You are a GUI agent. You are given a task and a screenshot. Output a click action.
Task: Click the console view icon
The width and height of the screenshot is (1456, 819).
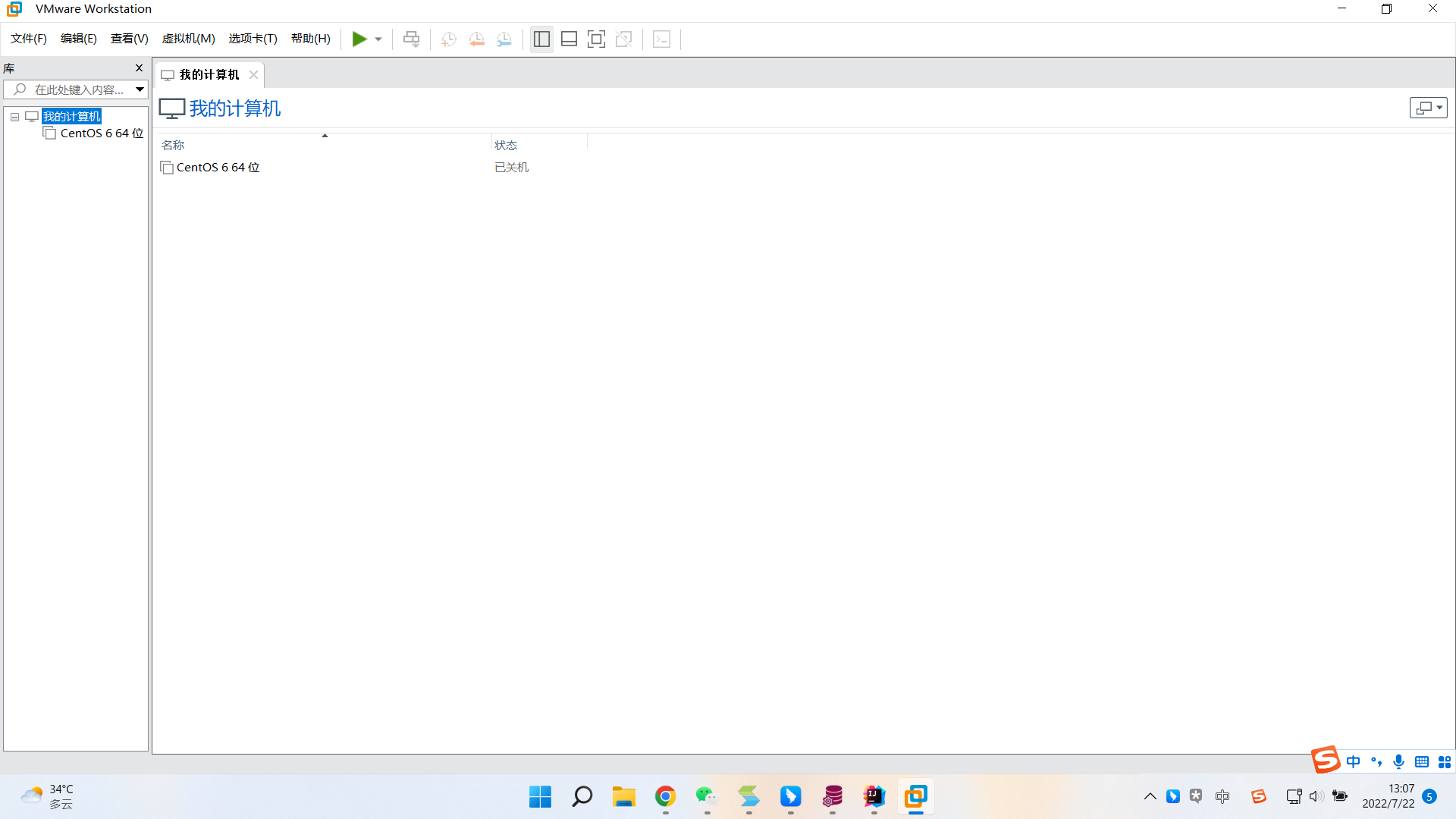pos(662,39)
